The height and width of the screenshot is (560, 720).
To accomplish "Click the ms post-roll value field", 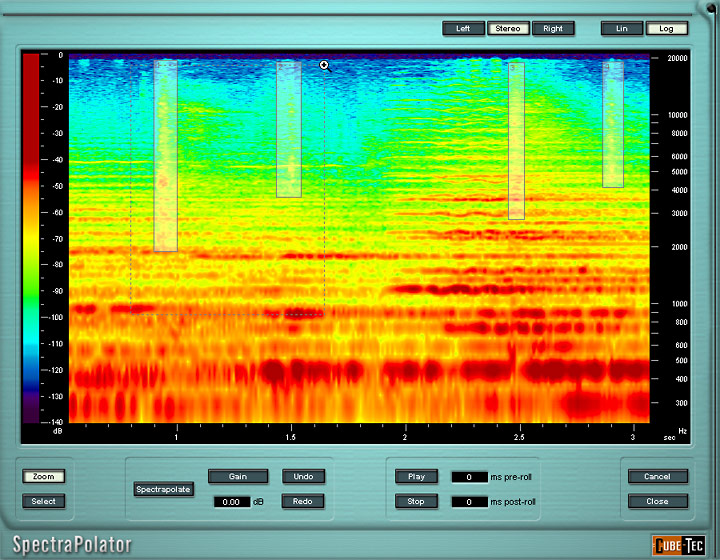I will tap(469, 502).
